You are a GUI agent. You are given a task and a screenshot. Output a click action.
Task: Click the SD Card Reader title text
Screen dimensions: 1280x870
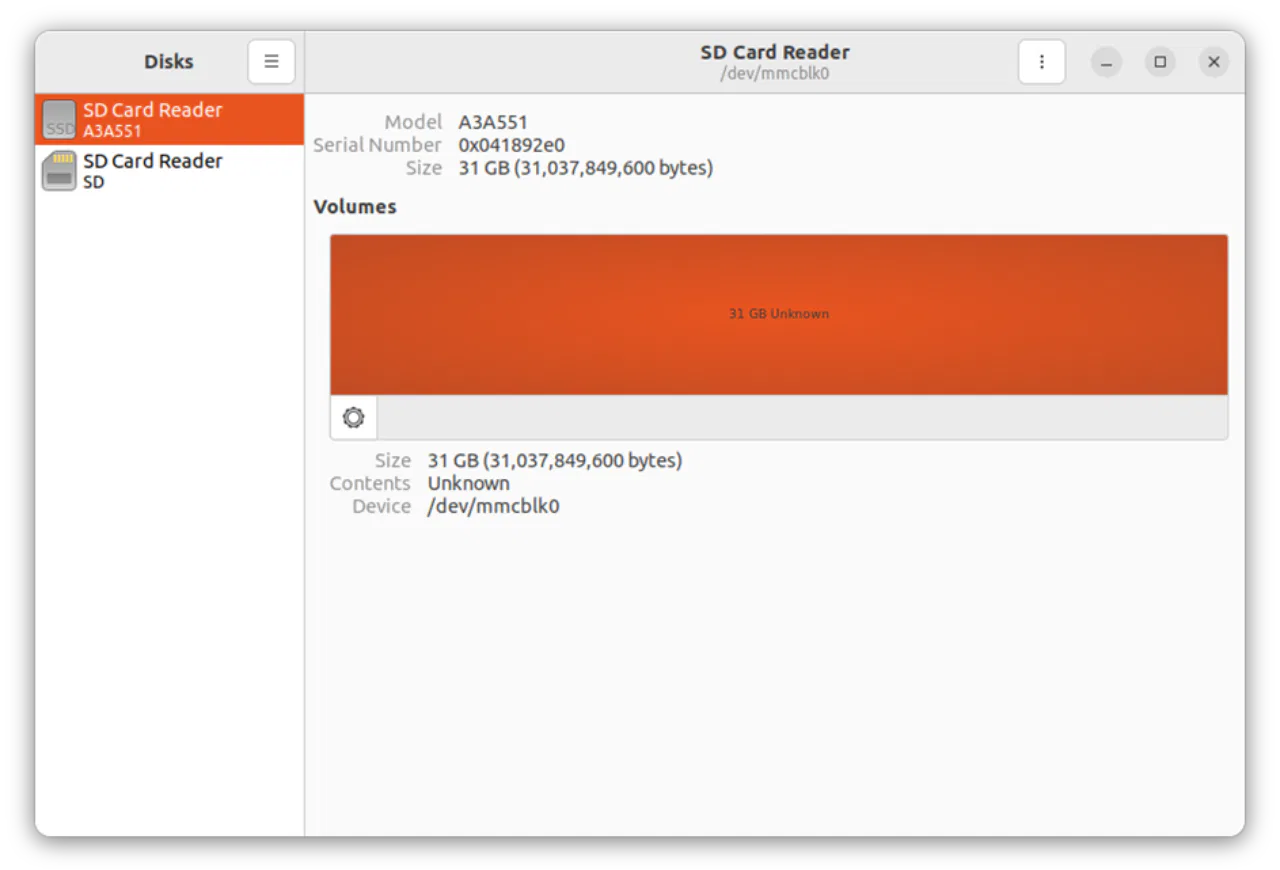pyautogui.click(x=775, y=52)
